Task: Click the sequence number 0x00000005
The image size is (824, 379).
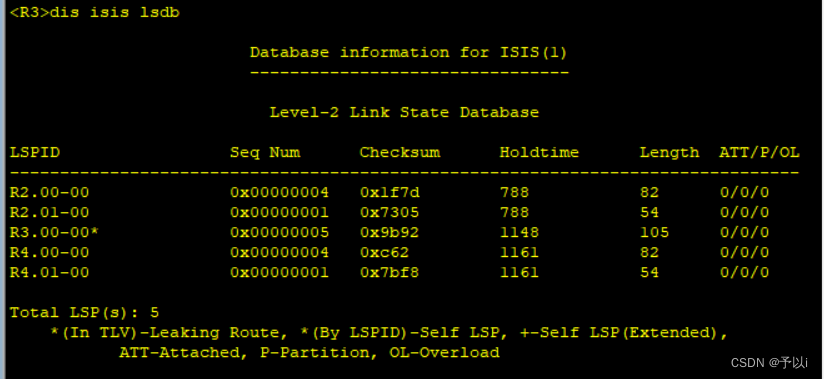Action: point(280,232)
